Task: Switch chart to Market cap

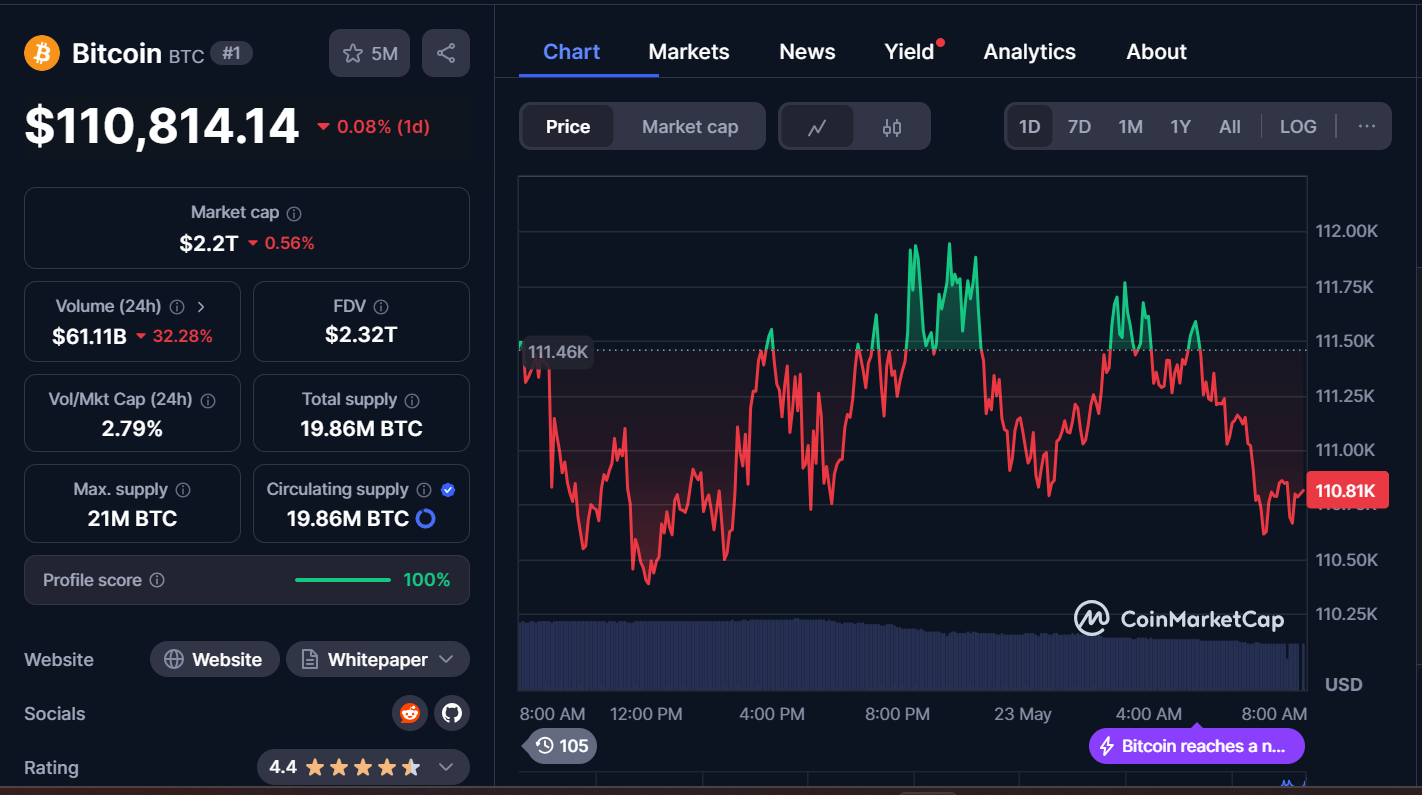Action: point(690,127)
